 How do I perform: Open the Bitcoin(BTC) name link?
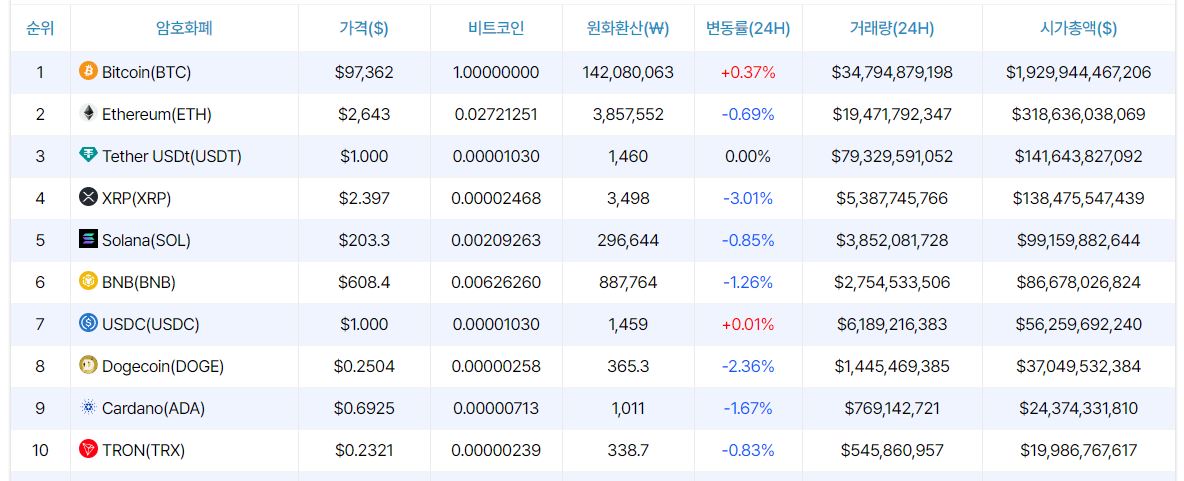[x=146, y=72]
